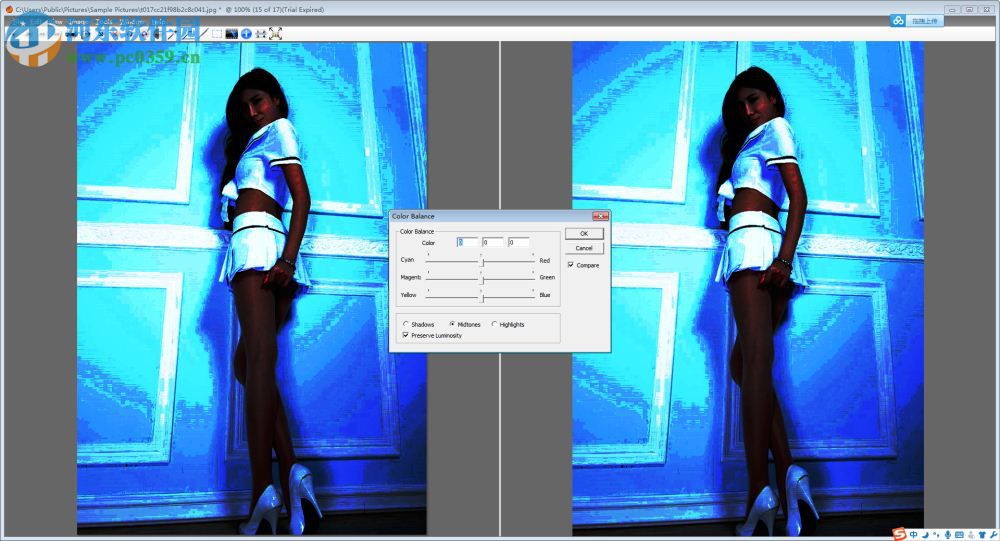Click the right compare preview image
The height and width of the screenshot is (541, 1000).
tap(747, 288)
